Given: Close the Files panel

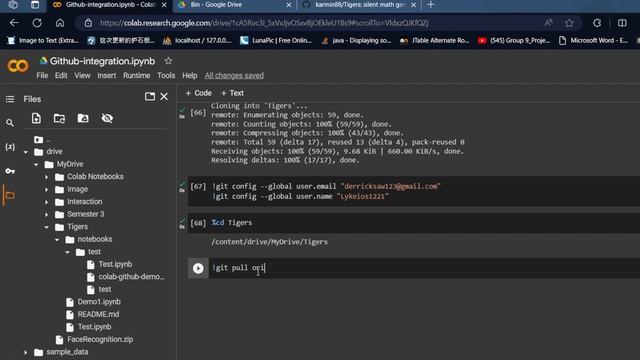Looking at the screenshot, I should (164, 96).
